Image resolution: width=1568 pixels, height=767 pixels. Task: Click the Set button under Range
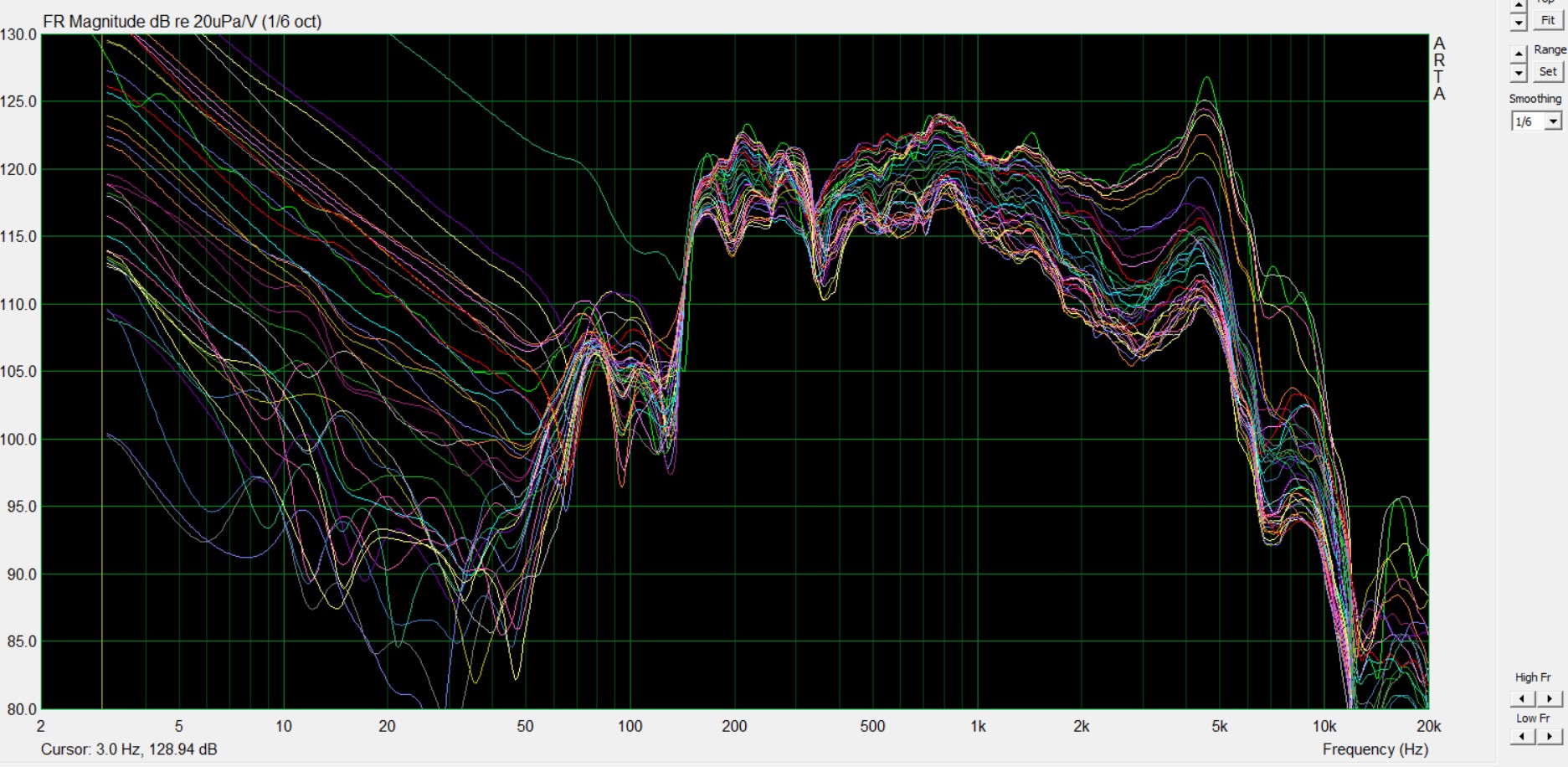[x=1548, y=72]
